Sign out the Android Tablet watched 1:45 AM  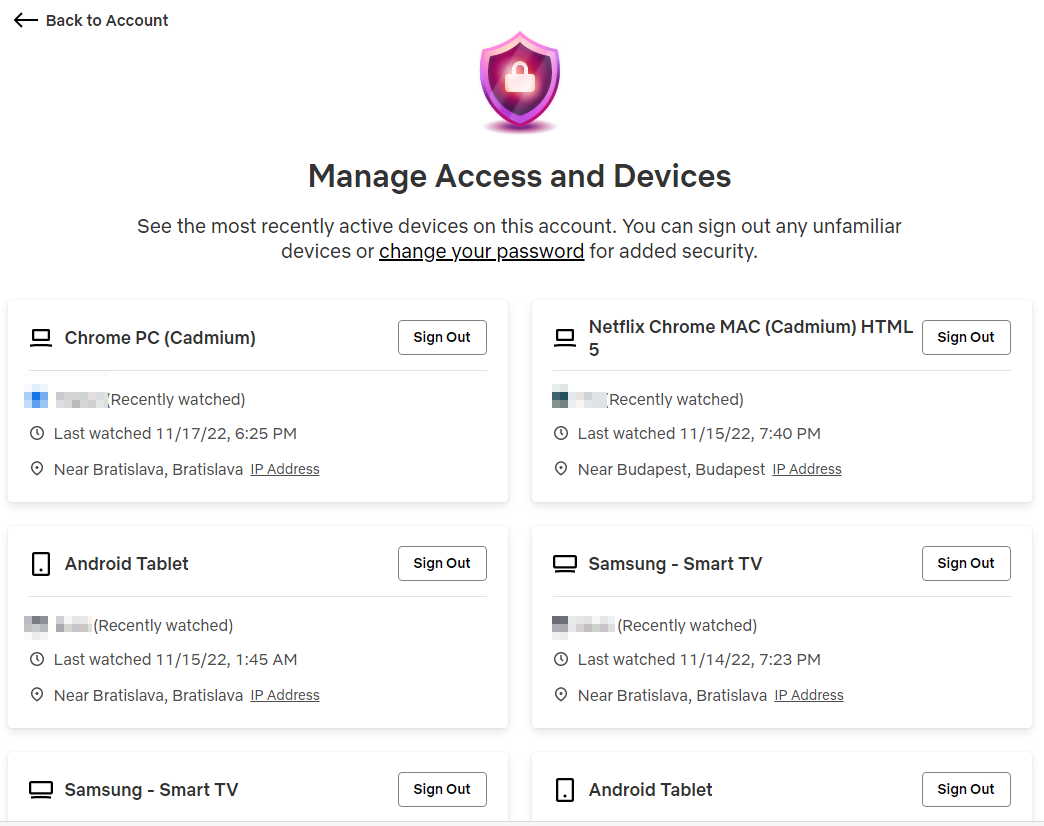pos(442,564)
